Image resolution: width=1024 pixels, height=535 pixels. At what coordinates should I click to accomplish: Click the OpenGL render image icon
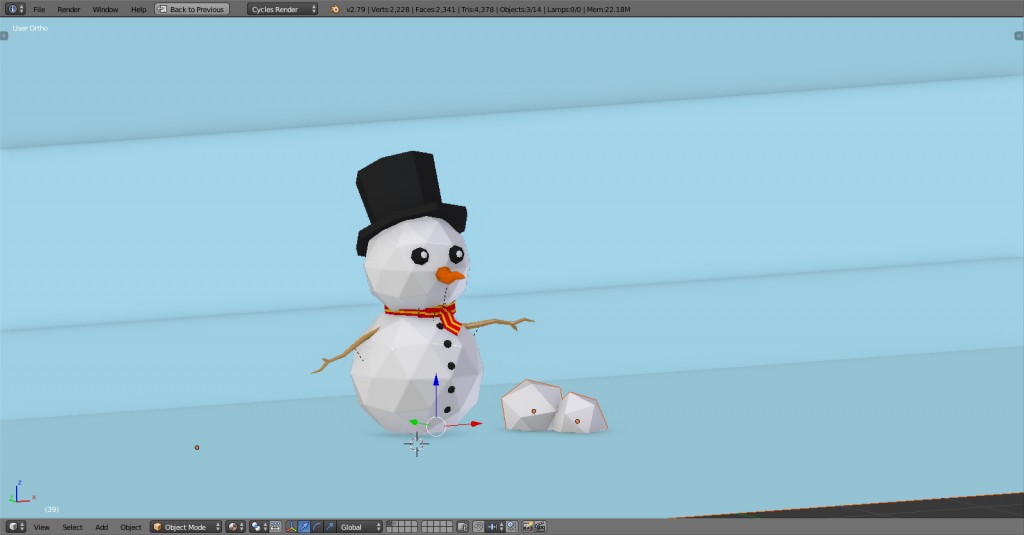(x=528, y=527)
